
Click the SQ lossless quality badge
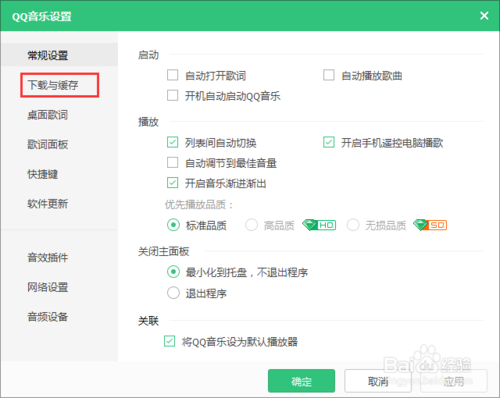coord(430,225)
